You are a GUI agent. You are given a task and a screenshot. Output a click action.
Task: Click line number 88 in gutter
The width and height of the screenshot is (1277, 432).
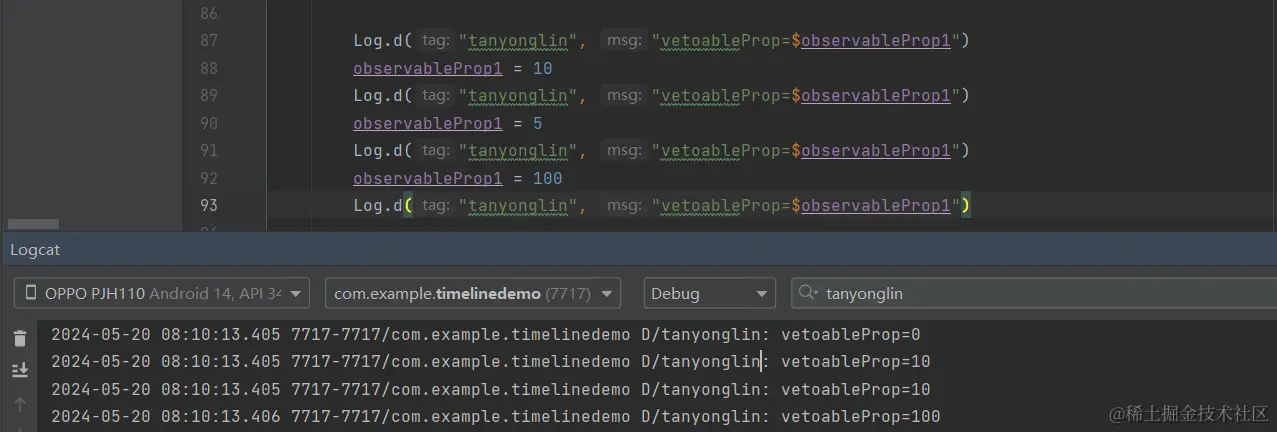208,69
